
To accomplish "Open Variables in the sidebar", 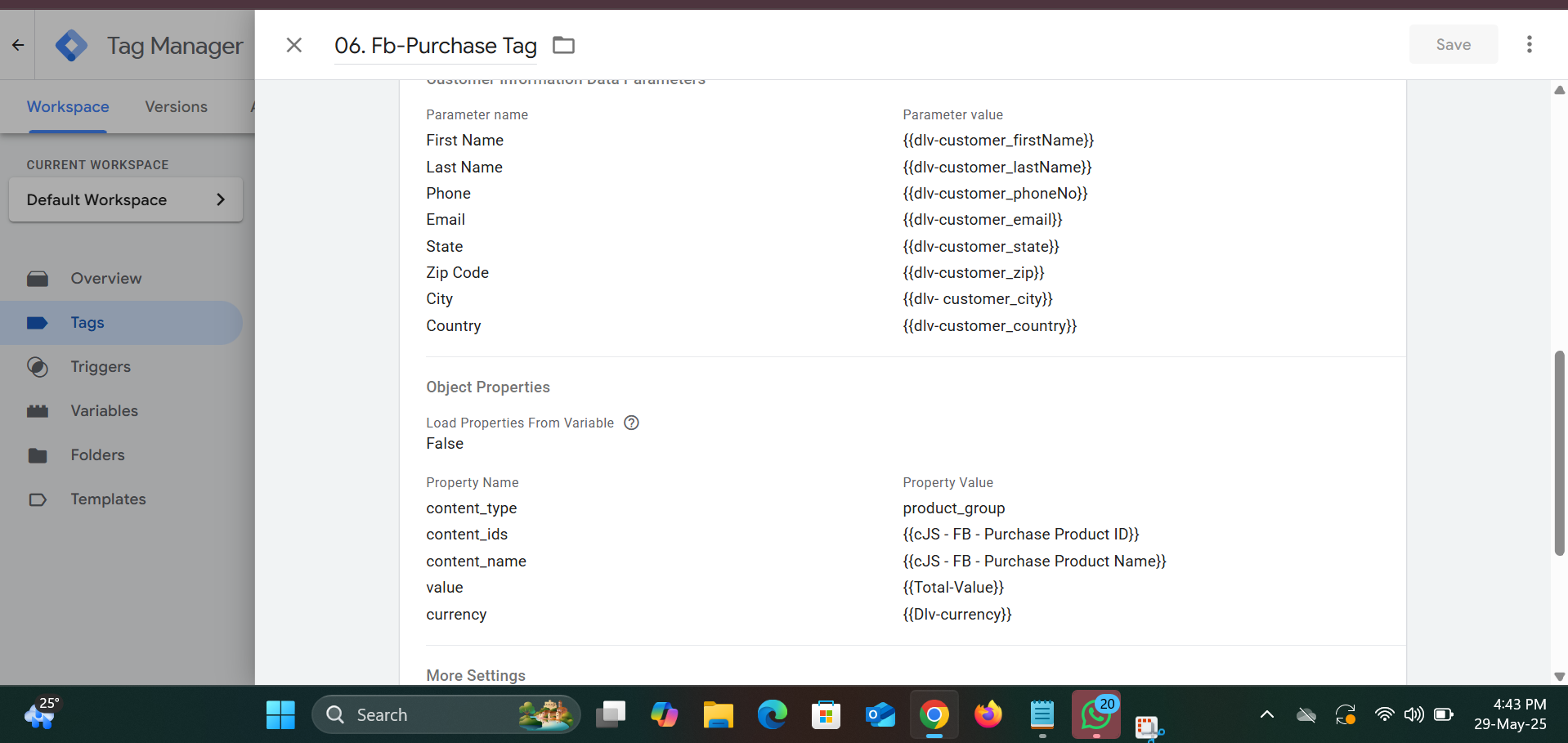I will pos(104,411).
